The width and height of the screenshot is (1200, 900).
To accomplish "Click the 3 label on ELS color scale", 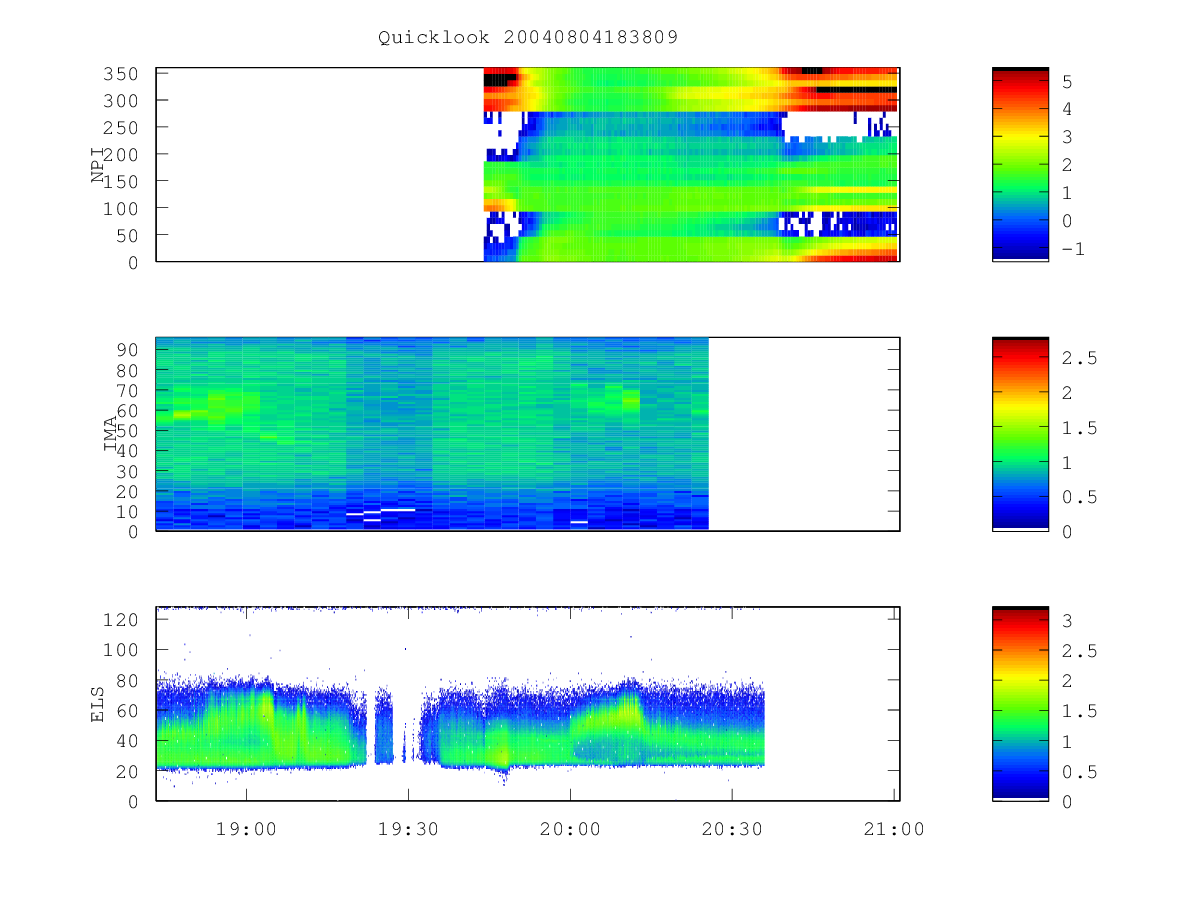I will [x=1067, y=621].
